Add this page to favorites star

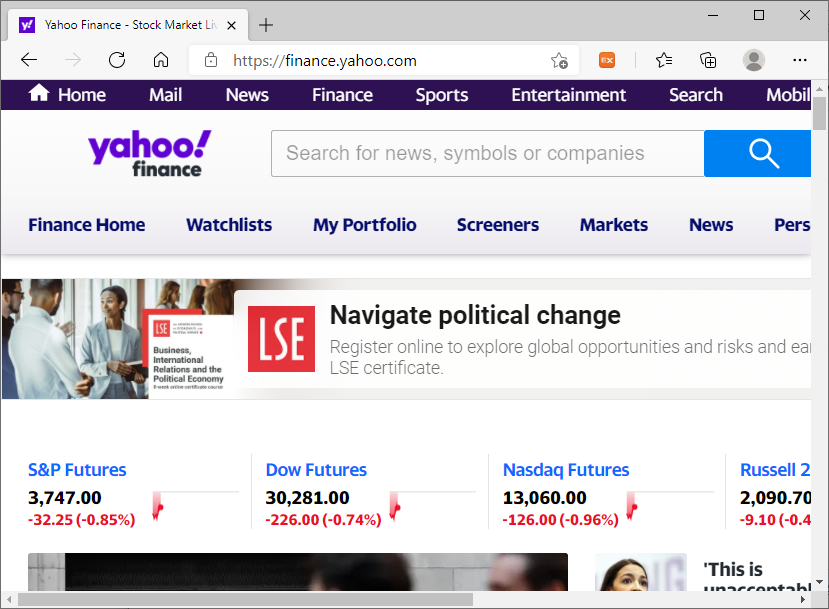point(559,61)
